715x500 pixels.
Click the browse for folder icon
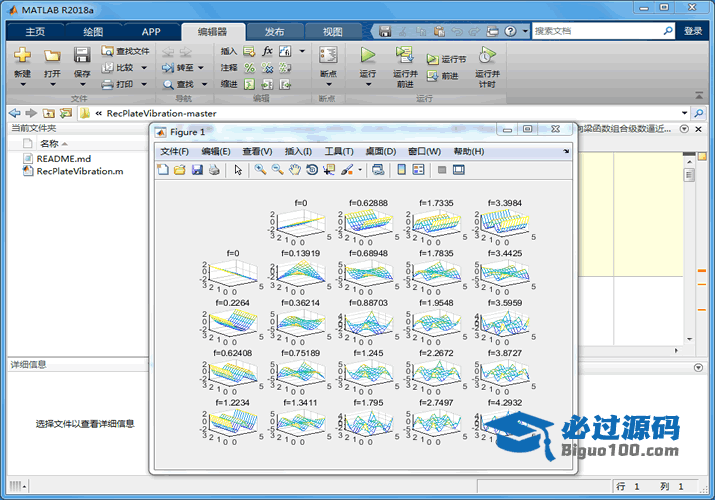click(66, 113)
